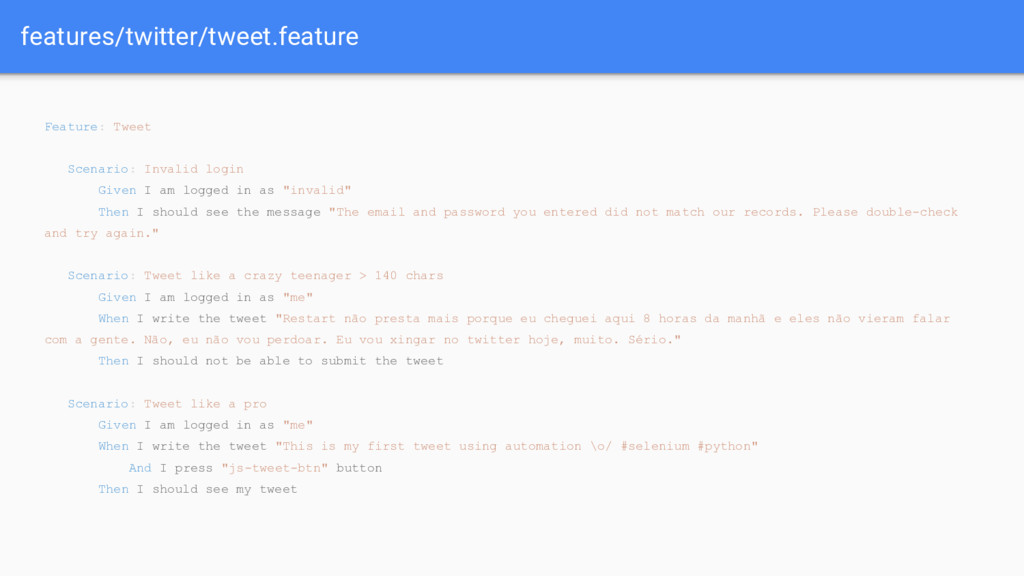Click the final line "I should see my tweet"
1024x576 pixels.
[217, 489]
